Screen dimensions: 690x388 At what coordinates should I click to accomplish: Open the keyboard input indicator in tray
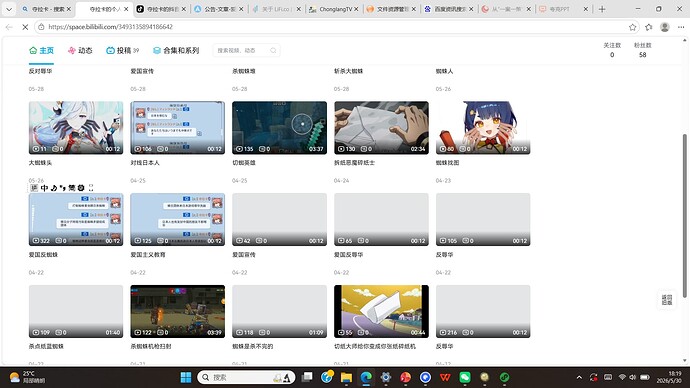608,377
